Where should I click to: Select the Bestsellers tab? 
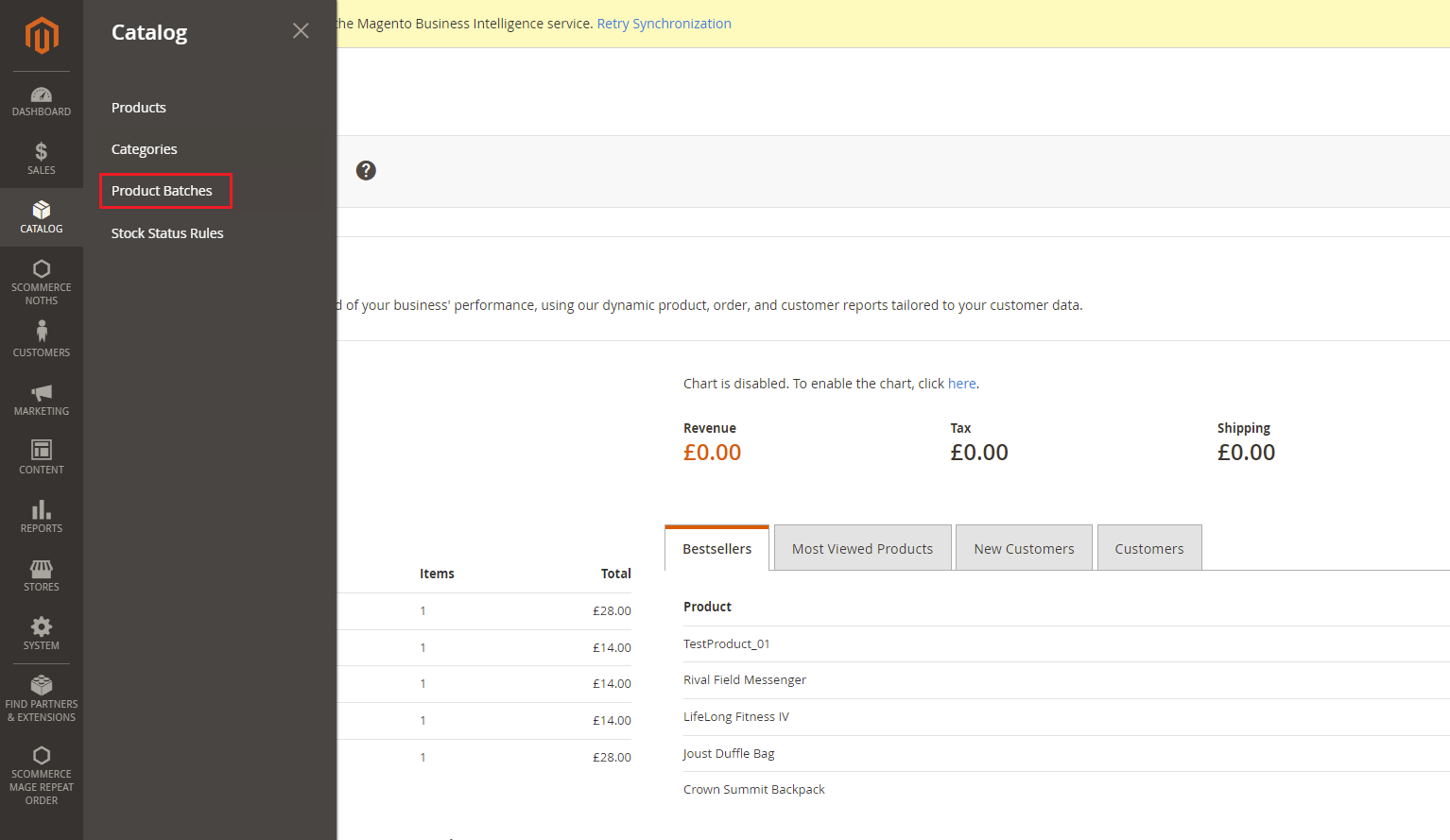pyautogui.click(x=716, y=548)
